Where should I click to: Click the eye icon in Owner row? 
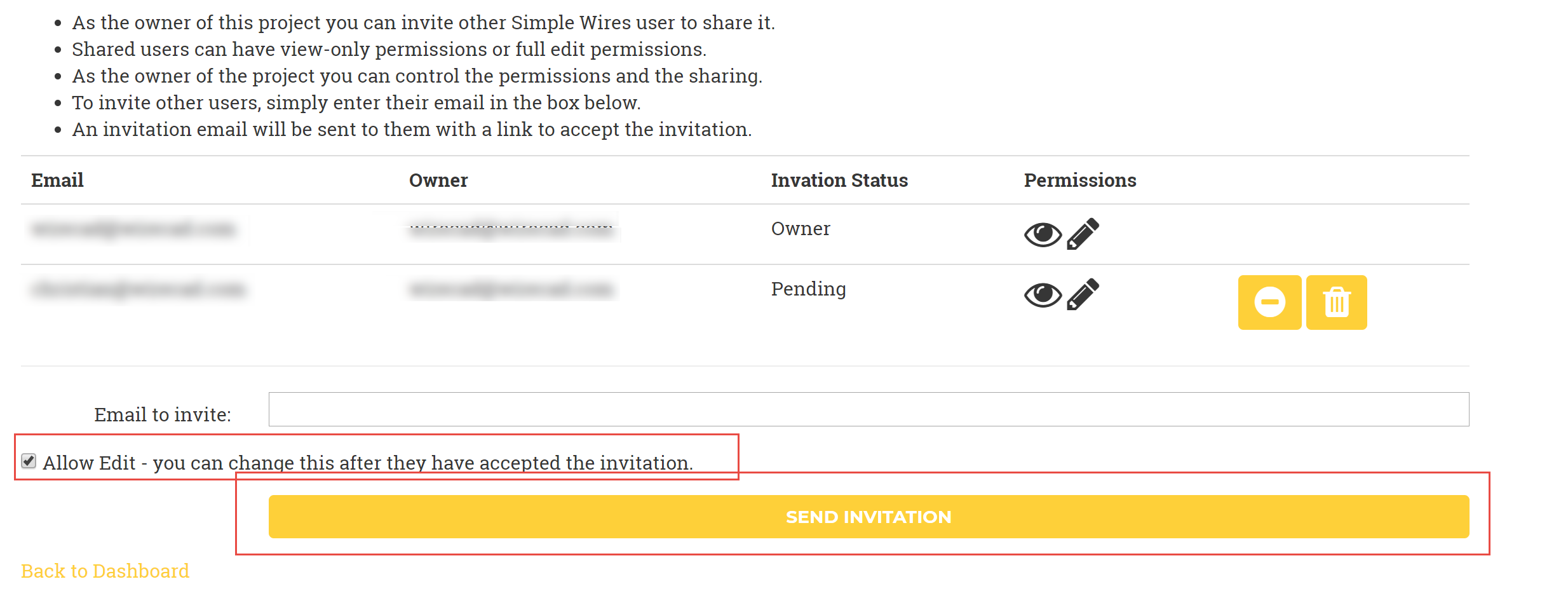(1043, 235)
